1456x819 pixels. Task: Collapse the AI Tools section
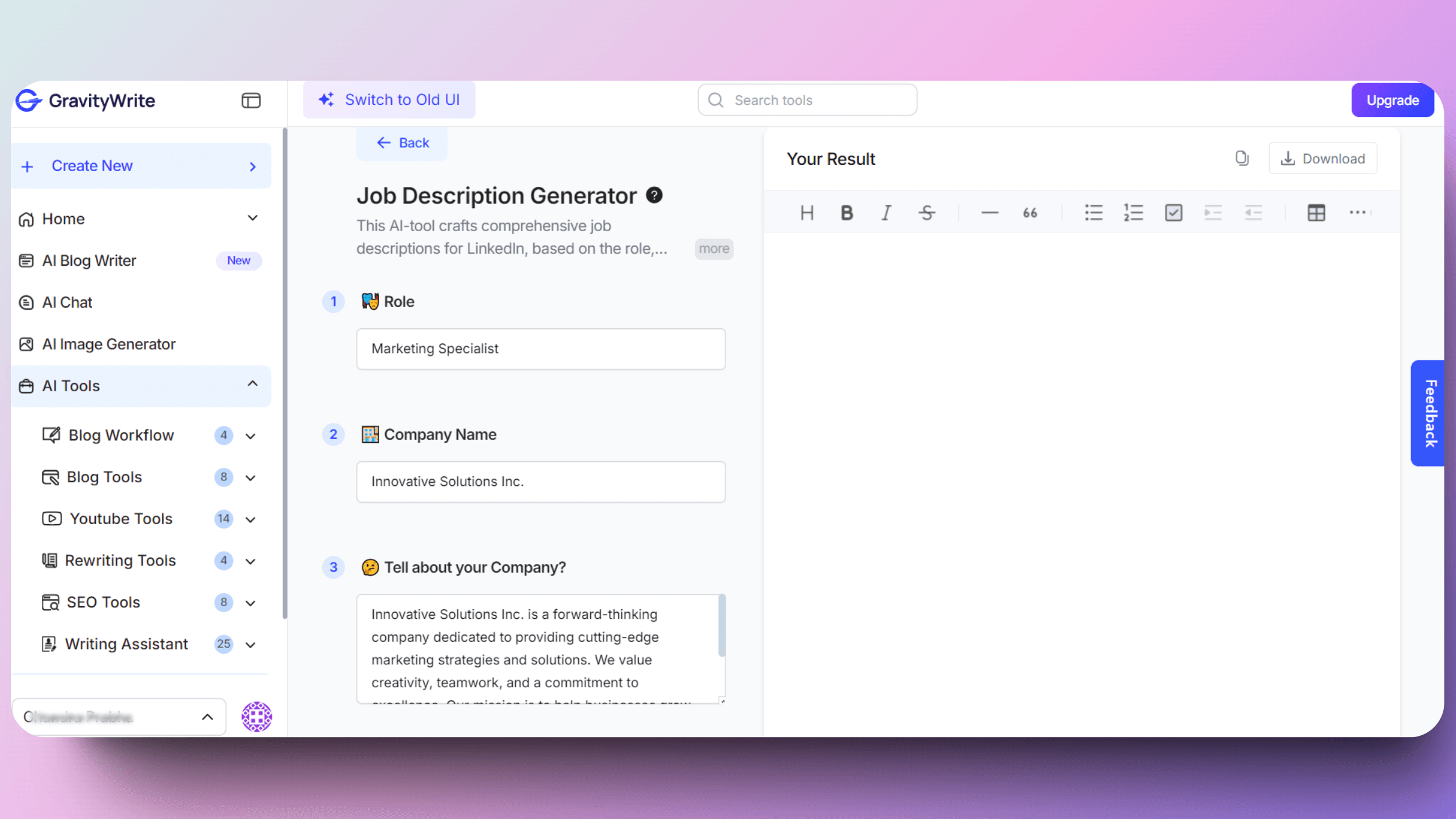tap(252, 383)
